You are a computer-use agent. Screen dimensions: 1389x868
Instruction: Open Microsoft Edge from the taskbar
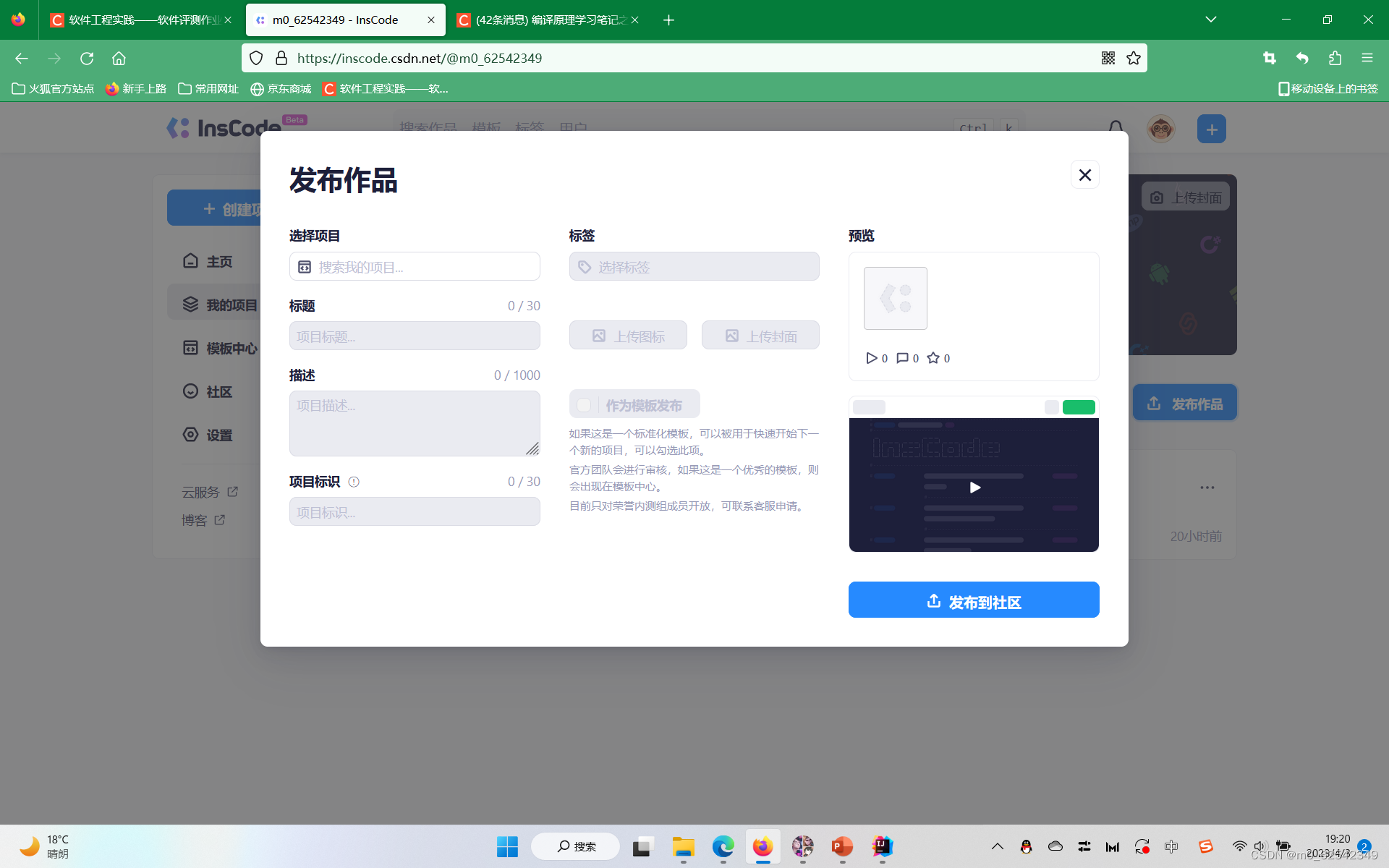[x=723, y=846]
